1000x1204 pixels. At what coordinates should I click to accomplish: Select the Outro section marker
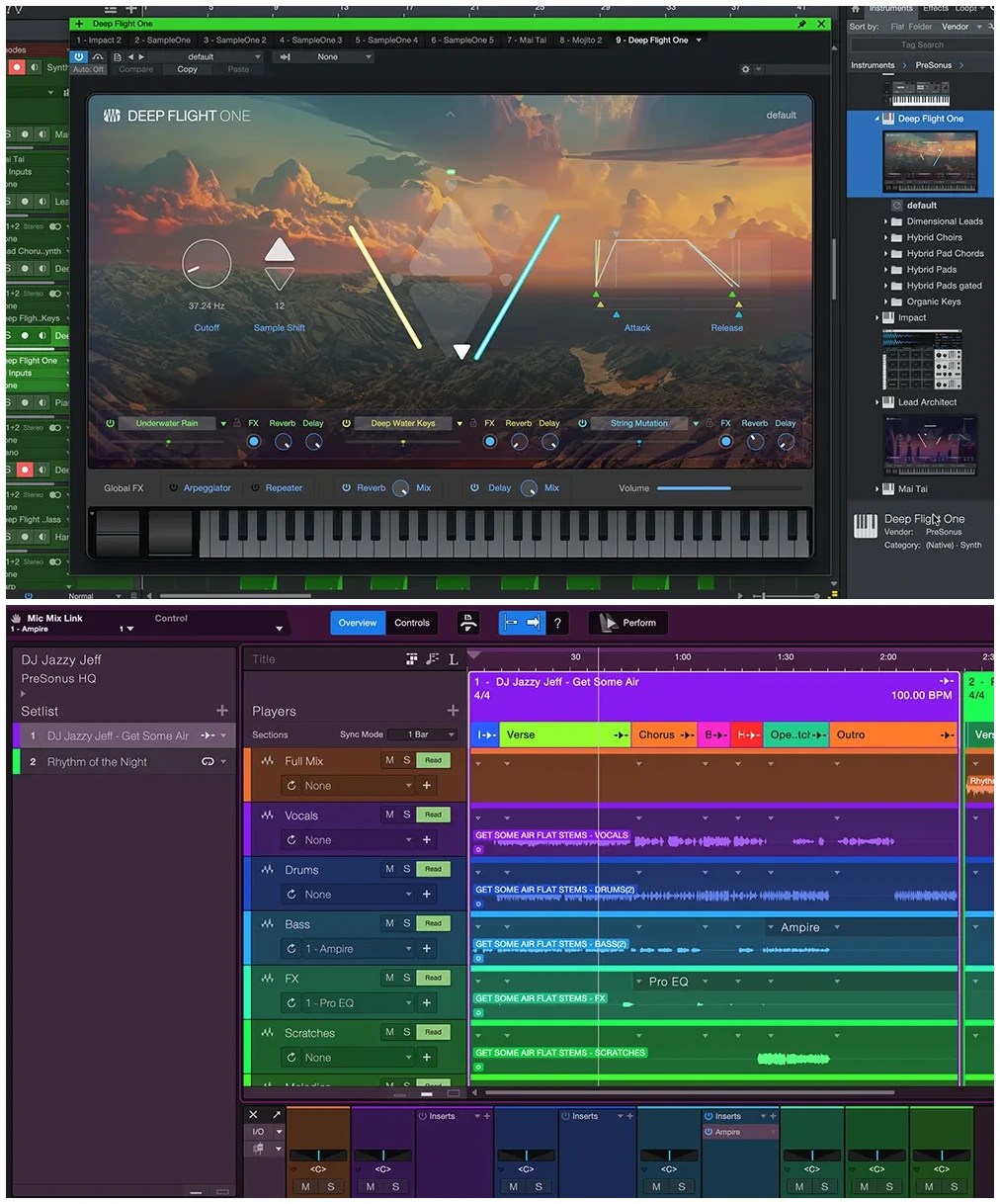[x=894, y=735]
